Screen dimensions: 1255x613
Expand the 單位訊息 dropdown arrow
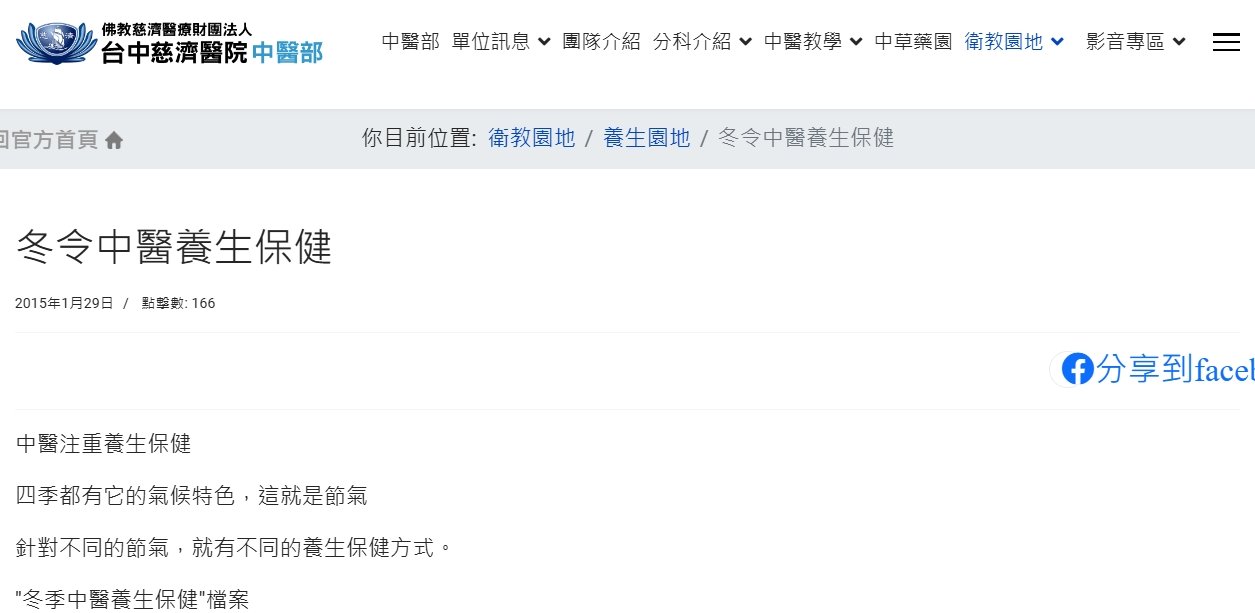[544, 42]
